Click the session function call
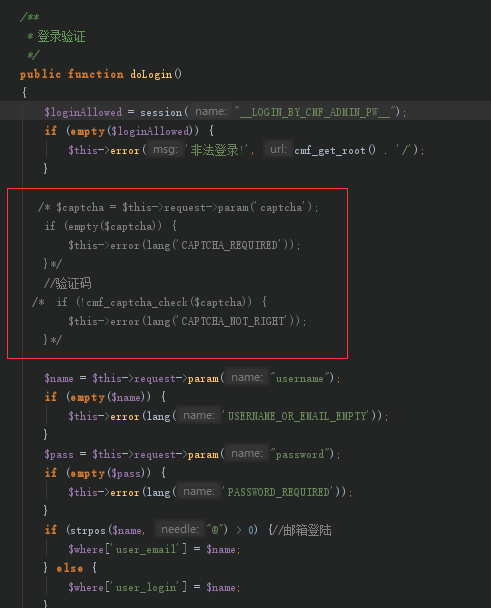 click(x=161, y=112)
